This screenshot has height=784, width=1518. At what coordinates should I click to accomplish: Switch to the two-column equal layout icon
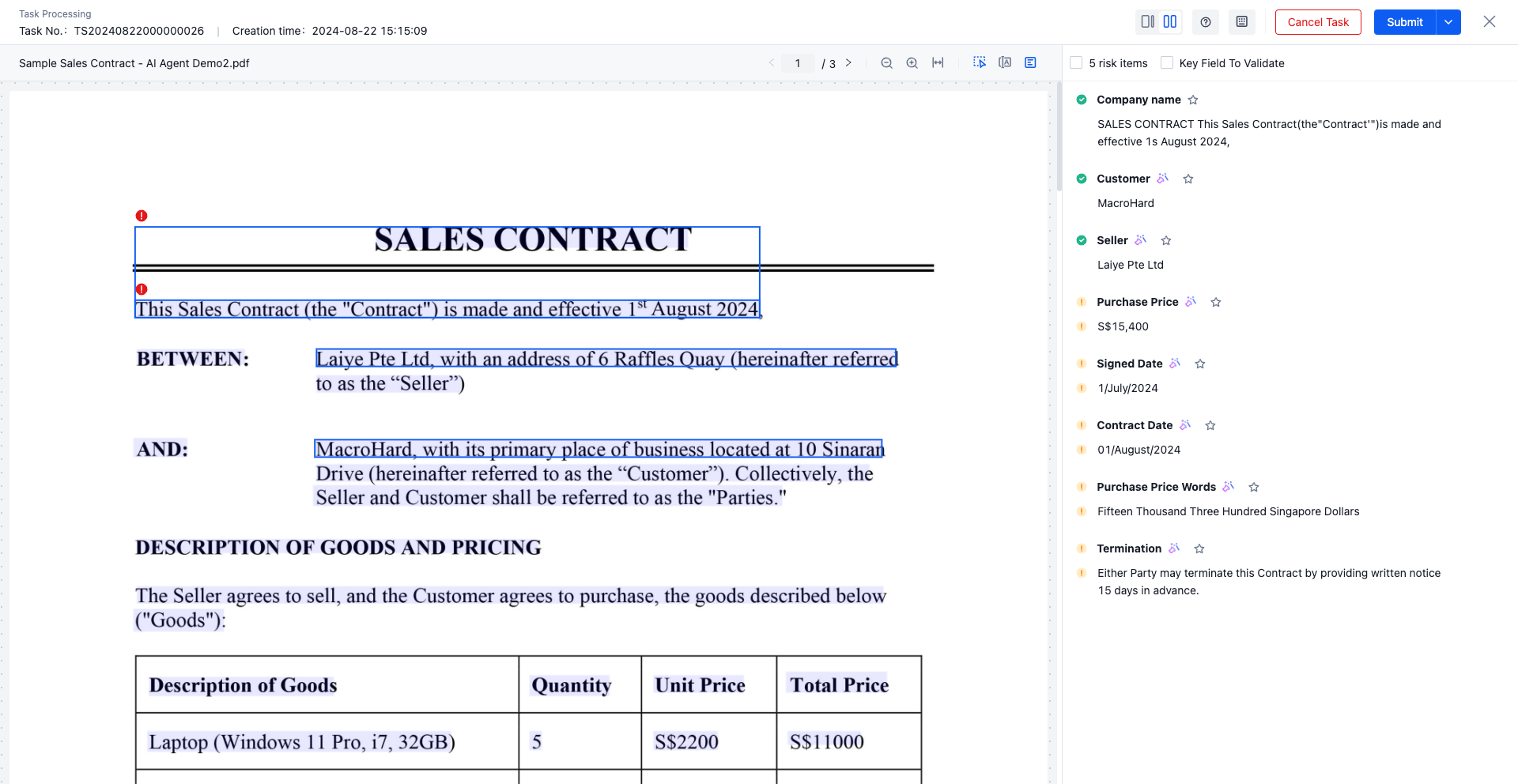point(1170,22)
